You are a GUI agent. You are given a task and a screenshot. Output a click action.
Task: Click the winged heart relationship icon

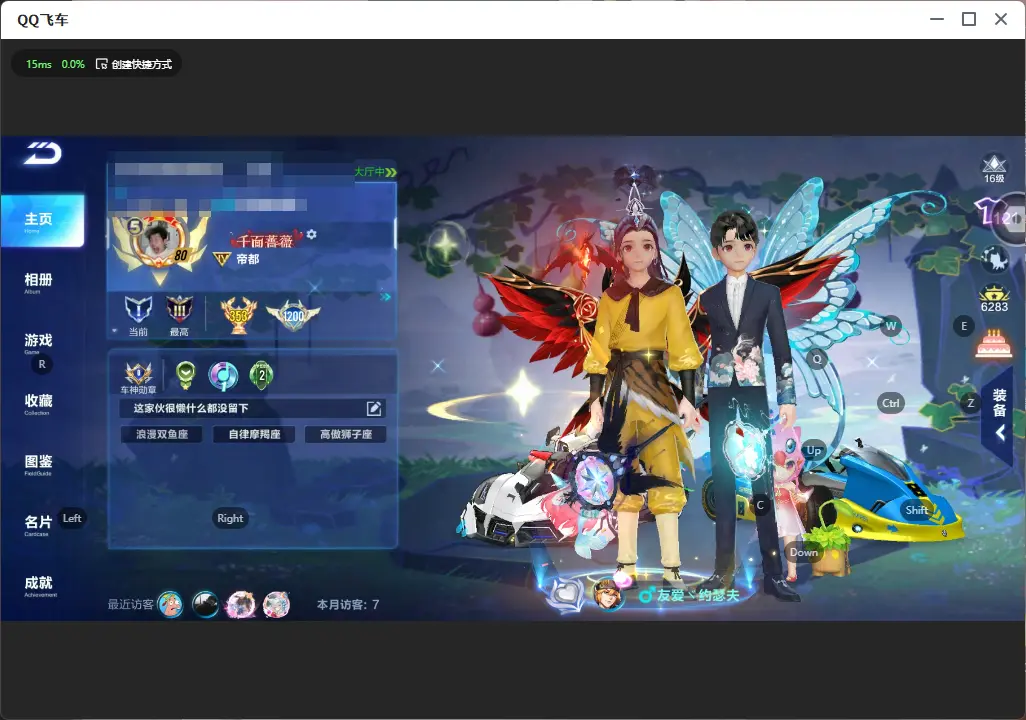567,594
